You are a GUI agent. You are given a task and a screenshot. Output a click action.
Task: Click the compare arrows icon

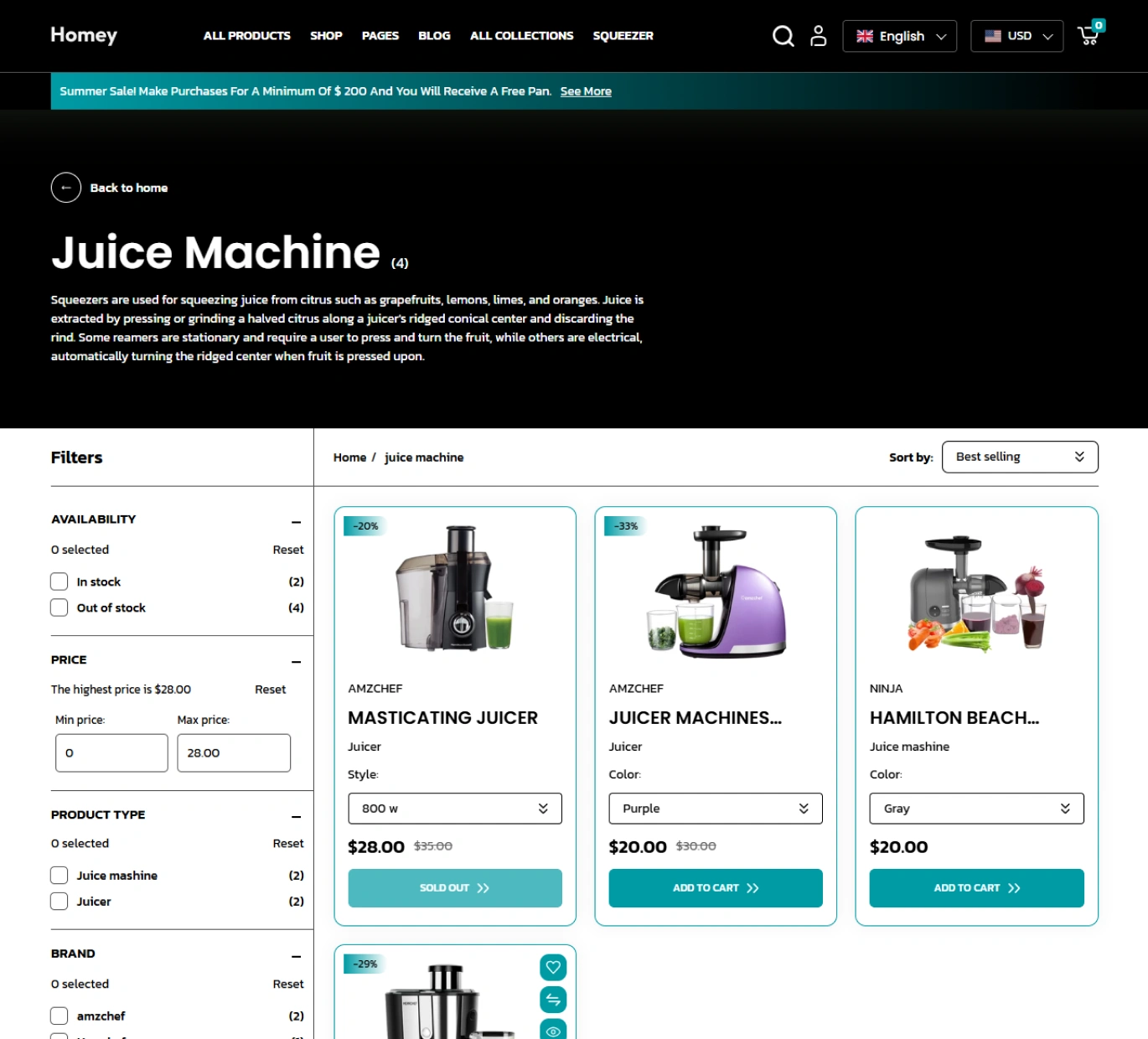(x=553, y=999)
